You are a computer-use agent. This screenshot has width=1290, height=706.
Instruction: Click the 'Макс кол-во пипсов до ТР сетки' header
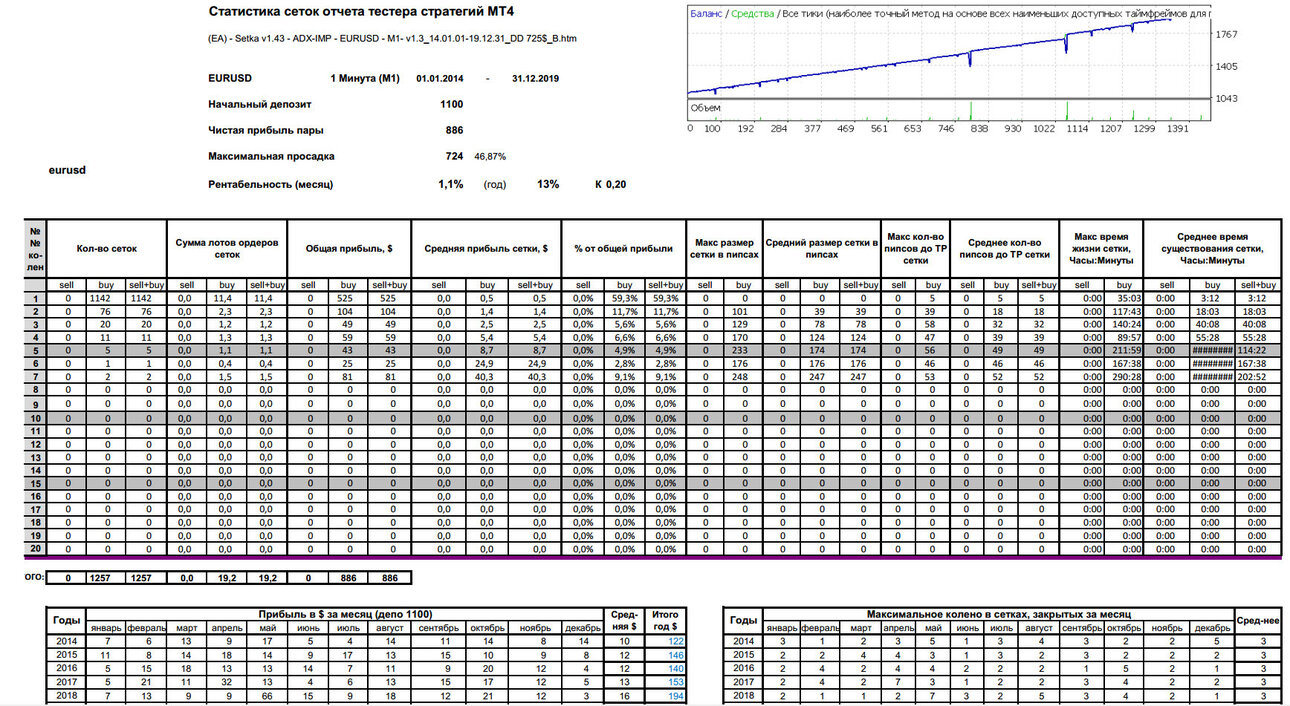[915, 249]
